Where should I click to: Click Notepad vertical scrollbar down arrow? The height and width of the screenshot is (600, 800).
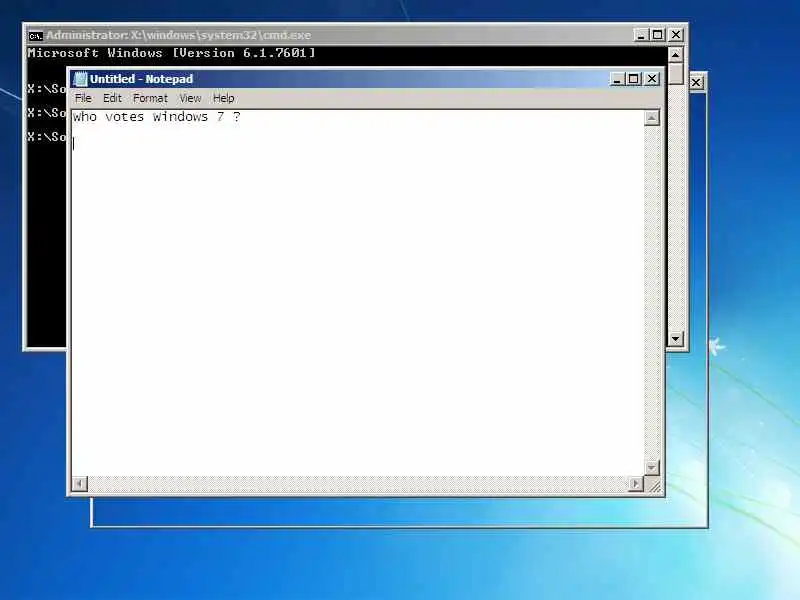[x=652, y=467]
